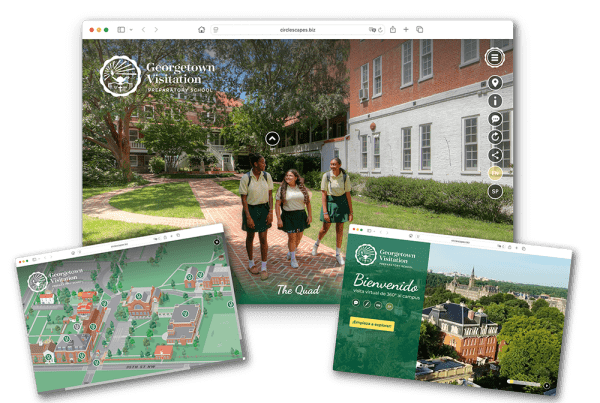Click the circular refresh arrow sidebar icon
The image size is (600, 403).
coord(495,137)
